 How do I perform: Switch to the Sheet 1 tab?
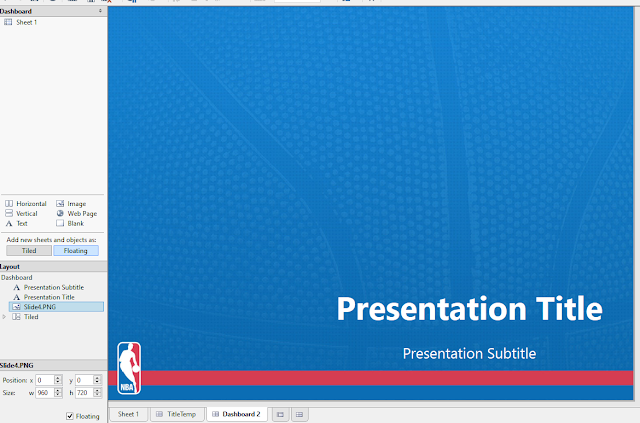(128, 414)
